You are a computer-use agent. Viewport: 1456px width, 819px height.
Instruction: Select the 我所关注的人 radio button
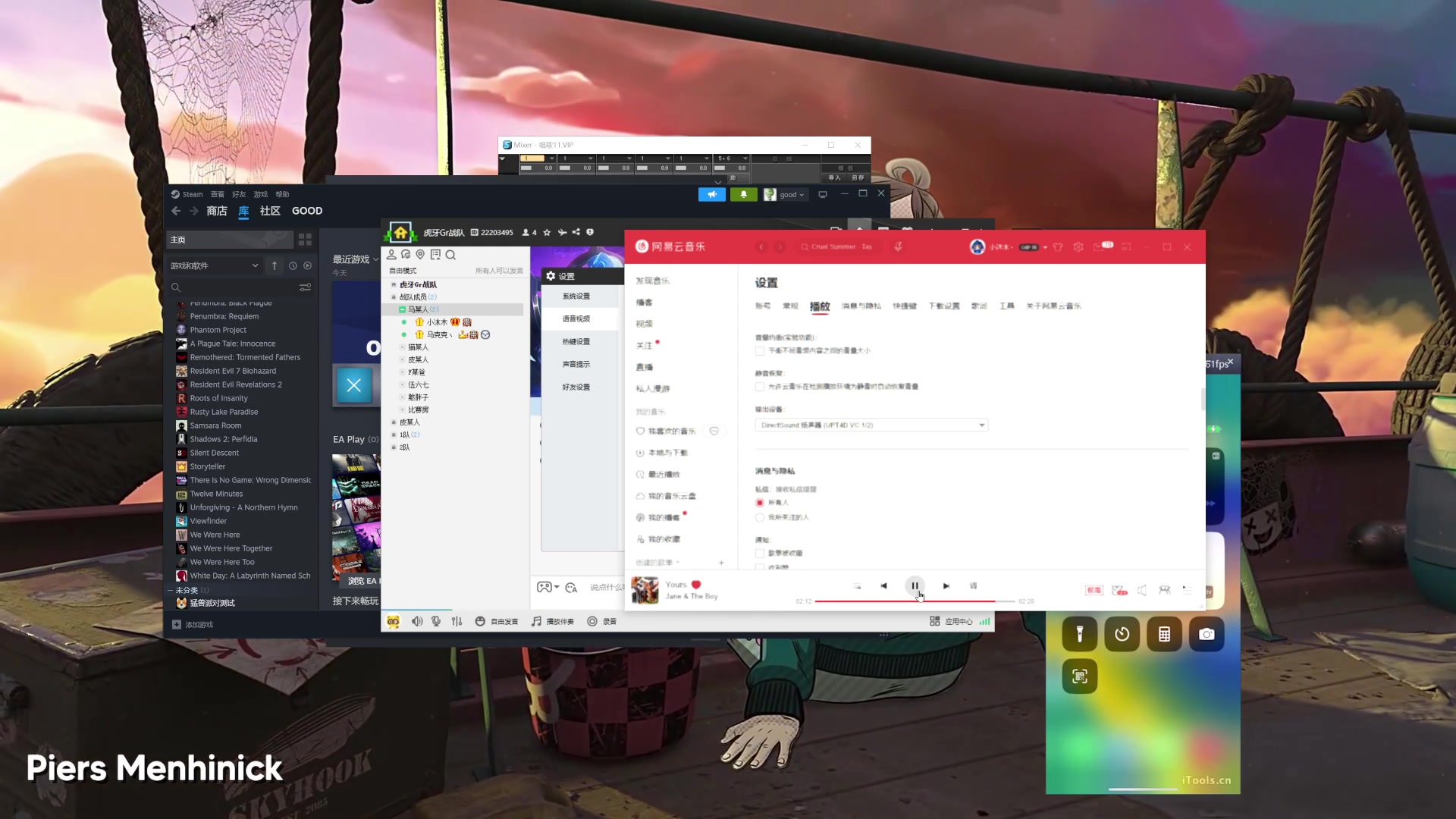pos(760,517)
